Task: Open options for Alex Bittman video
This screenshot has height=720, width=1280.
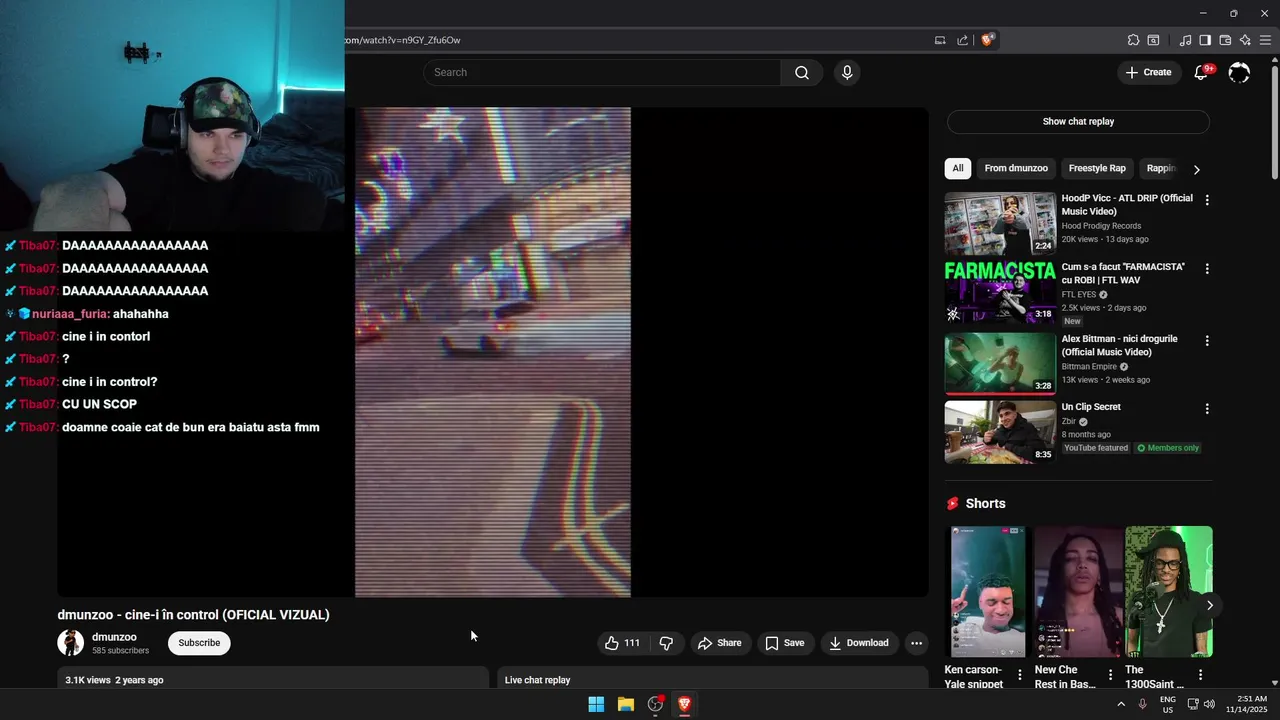Action: (x=1207, y=341)
